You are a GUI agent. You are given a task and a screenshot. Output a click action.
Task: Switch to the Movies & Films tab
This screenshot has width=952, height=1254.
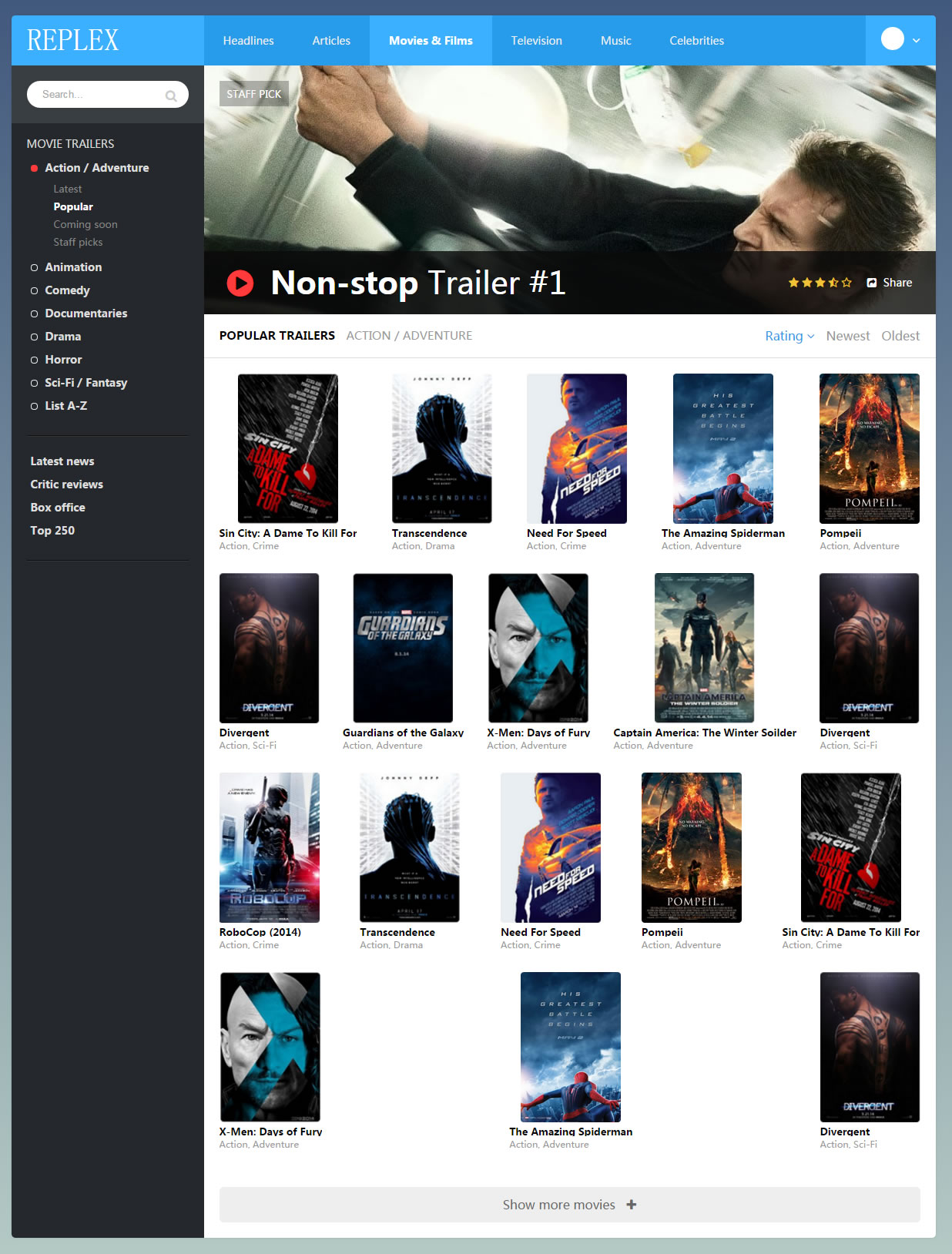pos(431,41)
